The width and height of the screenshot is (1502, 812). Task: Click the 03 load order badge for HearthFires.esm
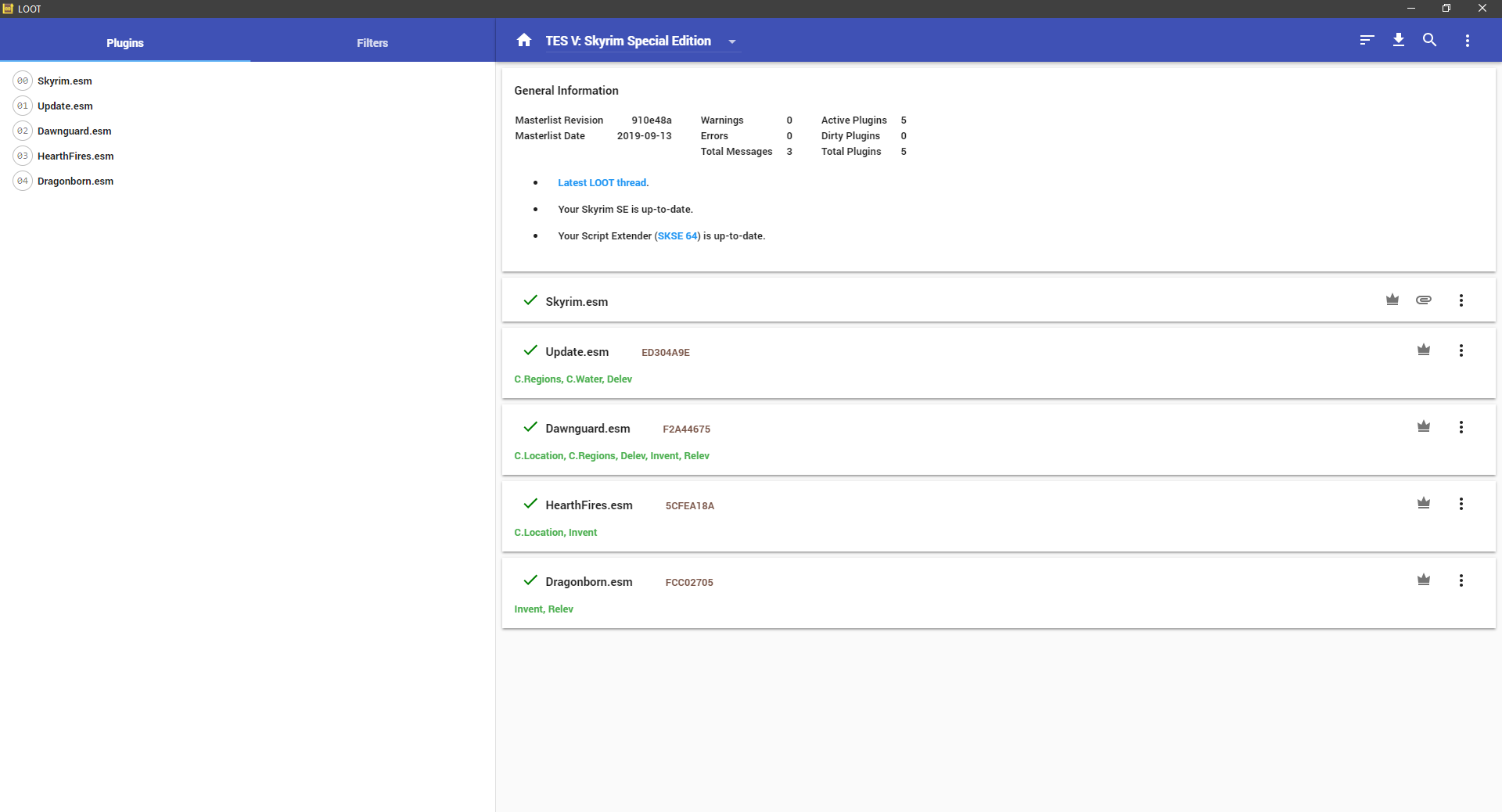(x=23, y=156)
